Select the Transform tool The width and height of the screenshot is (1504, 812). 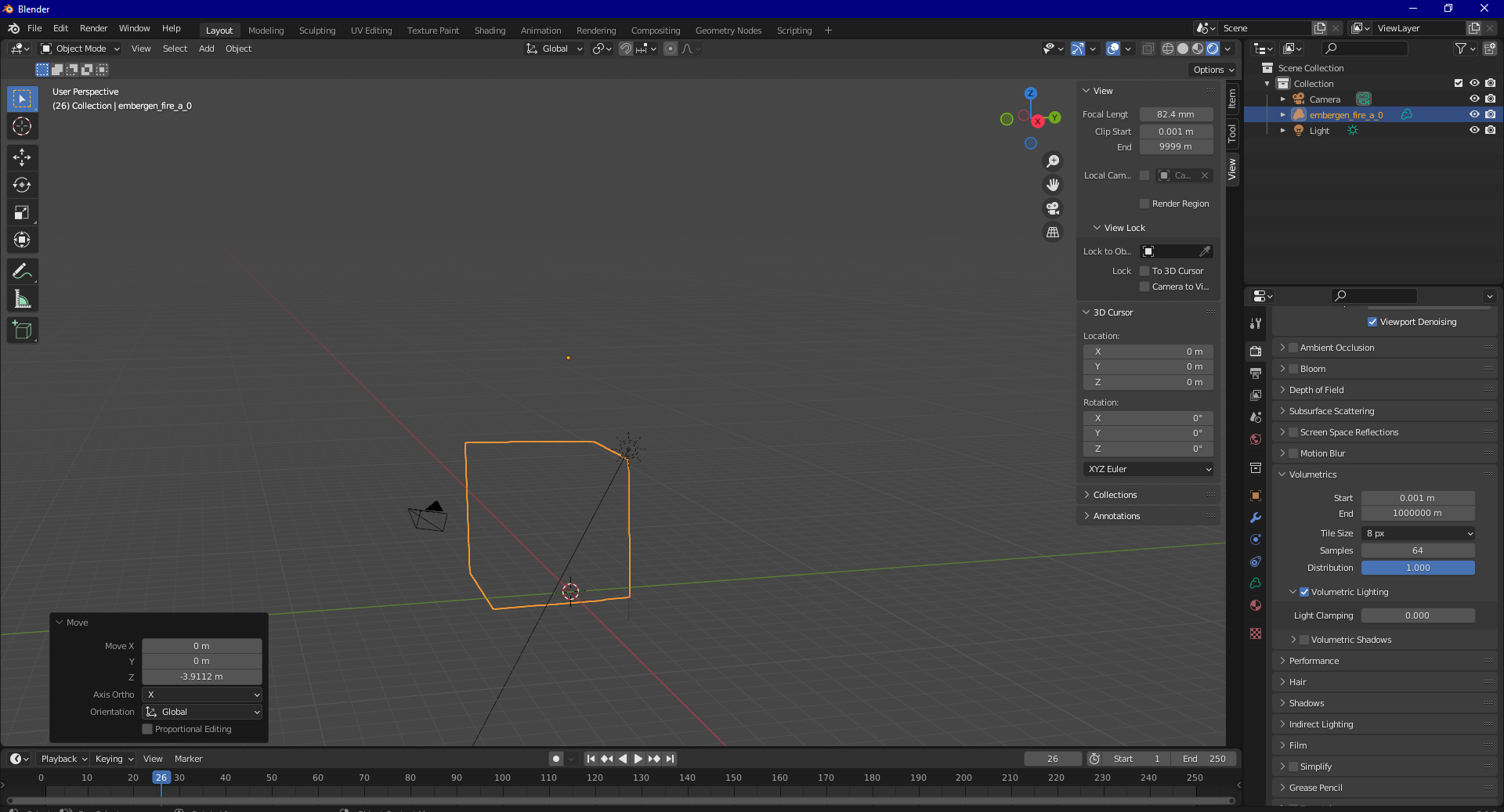click(x=22, y=240)
